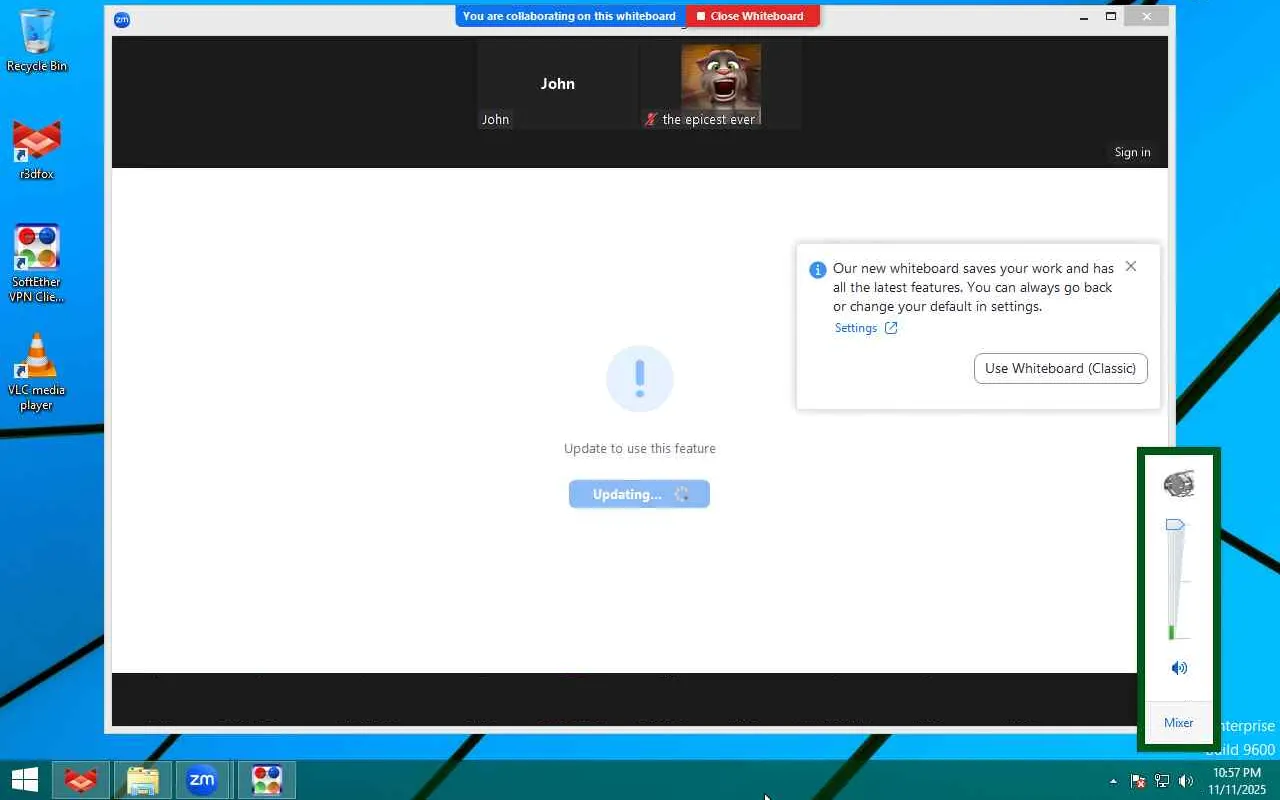Click 'You are collaborating on this whiteboard' banner

pyautogui.click(x=570, y=16)
